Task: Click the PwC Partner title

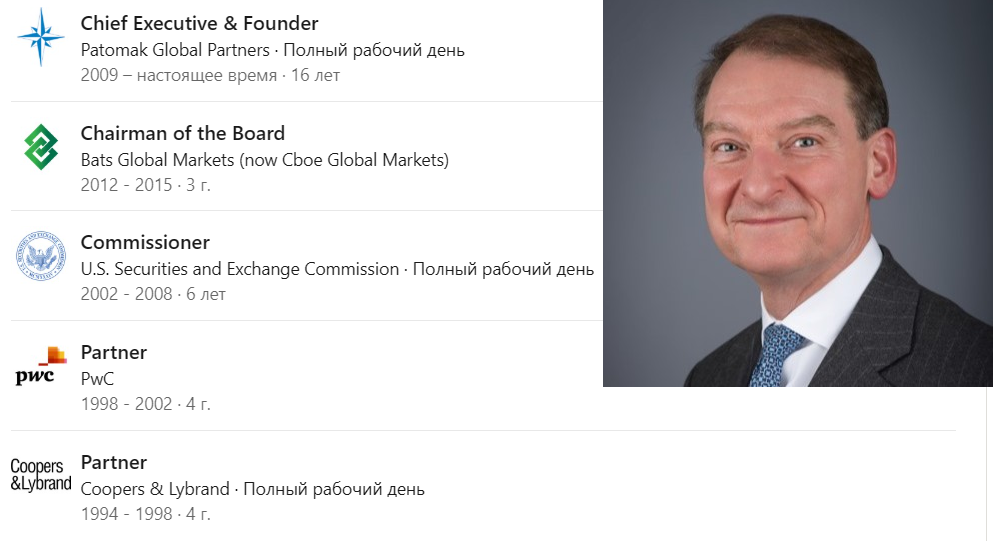Action: pyautogui.click(x=113, y=352)
